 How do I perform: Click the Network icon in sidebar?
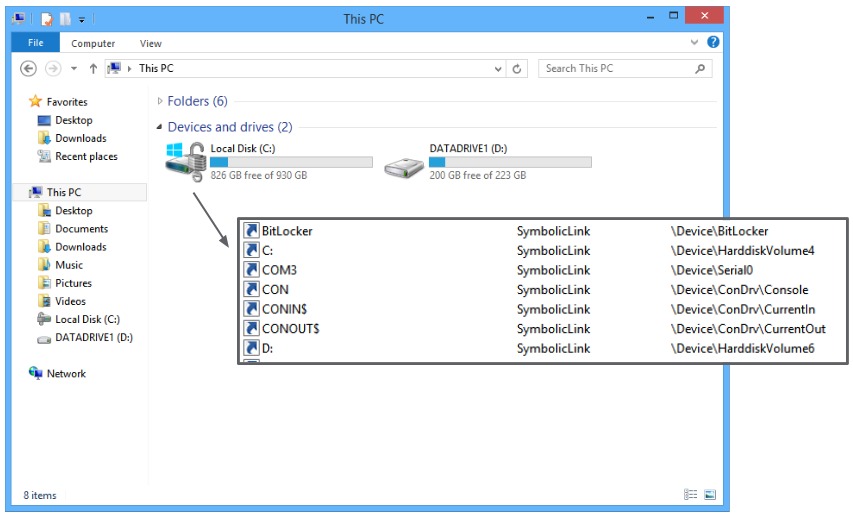pyautogui.click(x=35, y=373)
